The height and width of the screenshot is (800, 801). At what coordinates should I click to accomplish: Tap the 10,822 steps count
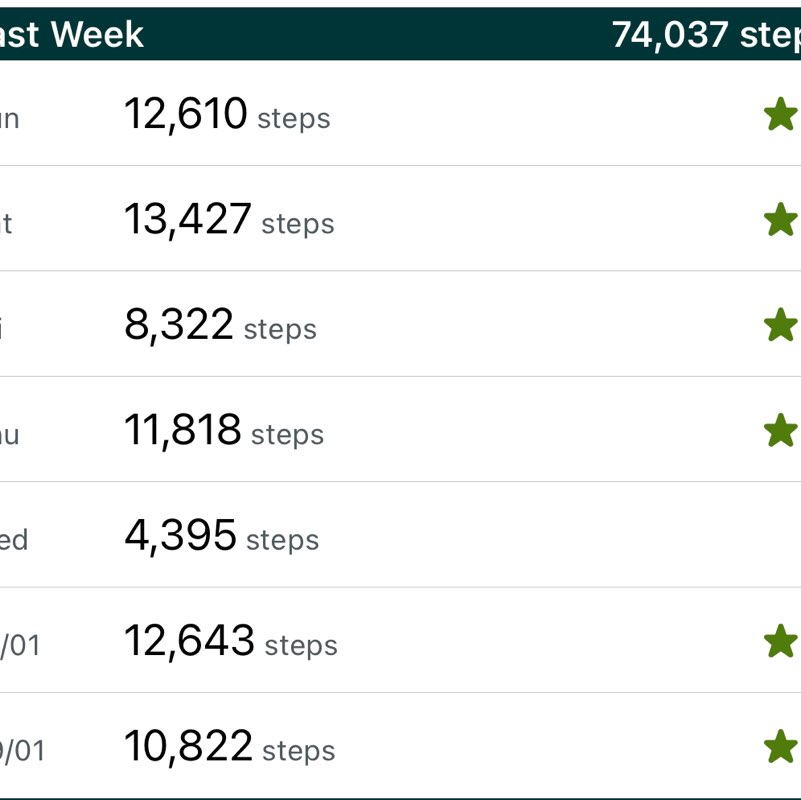click(x=229, y=748)
